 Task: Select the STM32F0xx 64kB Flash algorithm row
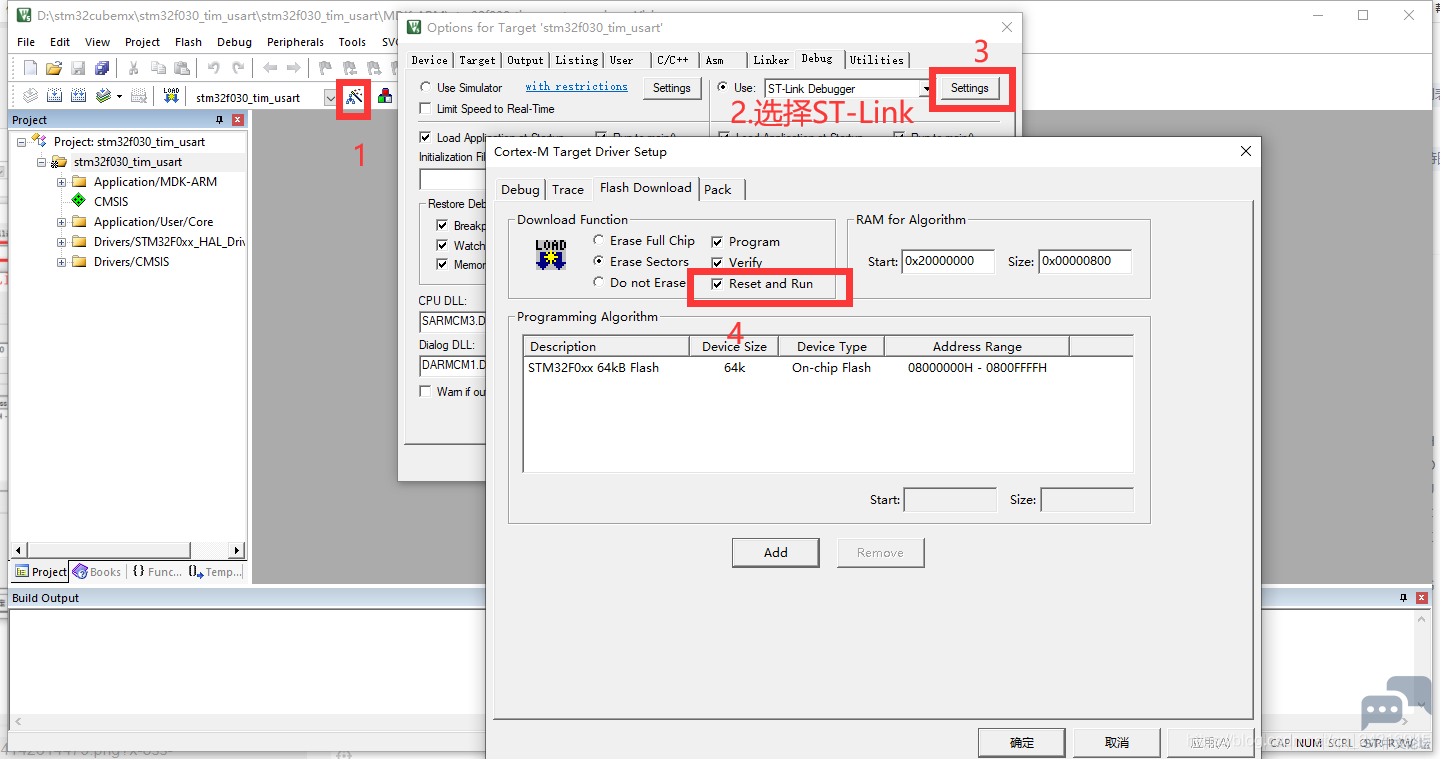click(828, 368)
